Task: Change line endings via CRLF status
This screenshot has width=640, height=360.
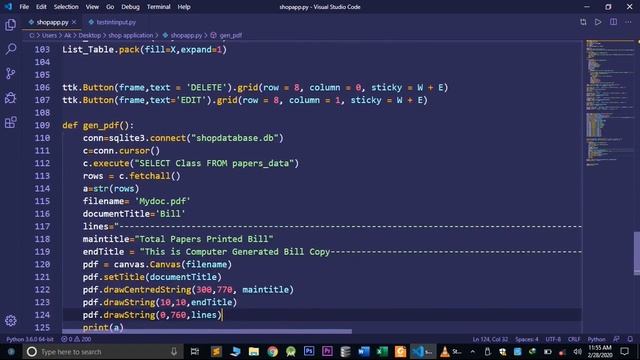Action: [574, 339]
